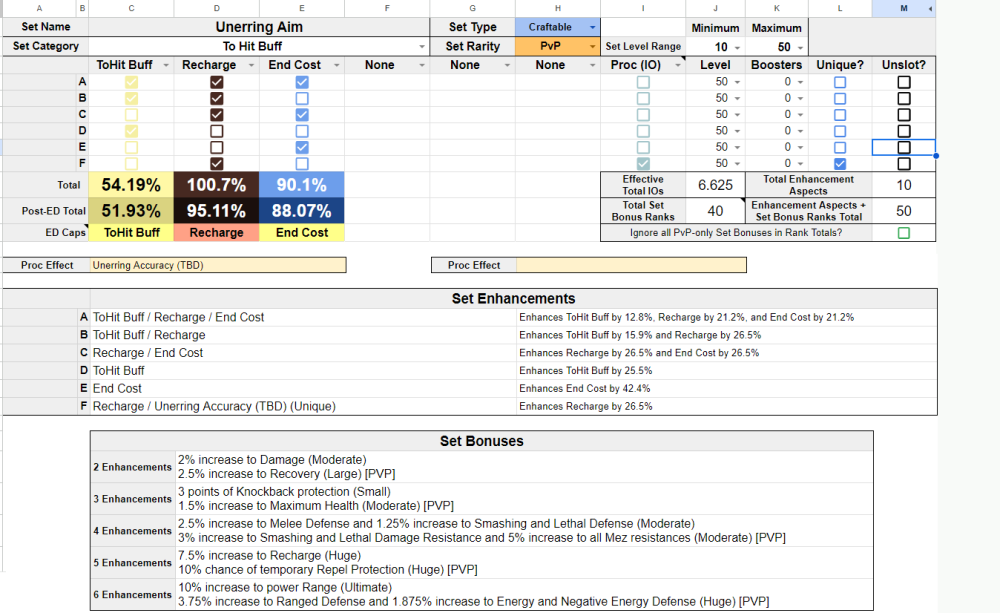Image resolution: width=1000 pixels, height=613 pixels.
Task: Enable Ignore all PvP-only Set Bonuses checkbox
Action: pos(904,233)
